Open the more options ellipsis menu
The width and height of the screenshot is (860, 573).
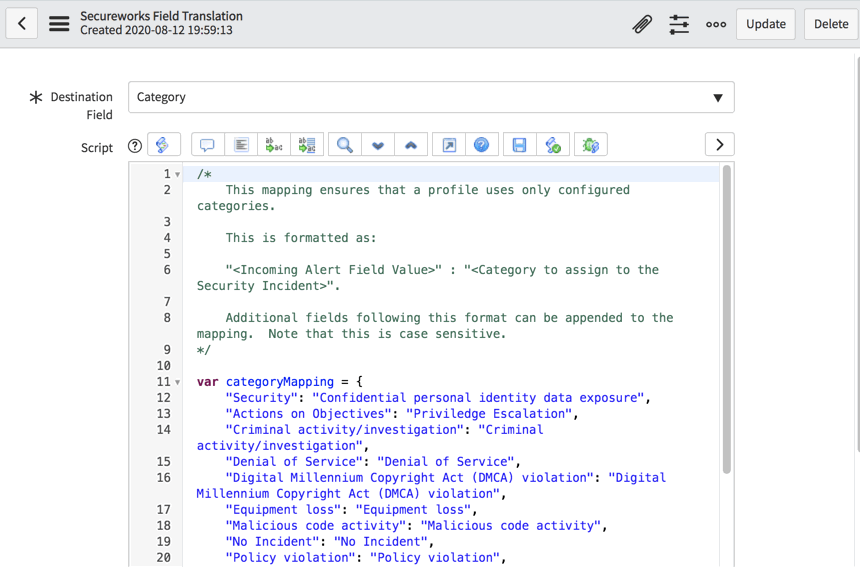[716, 24]
